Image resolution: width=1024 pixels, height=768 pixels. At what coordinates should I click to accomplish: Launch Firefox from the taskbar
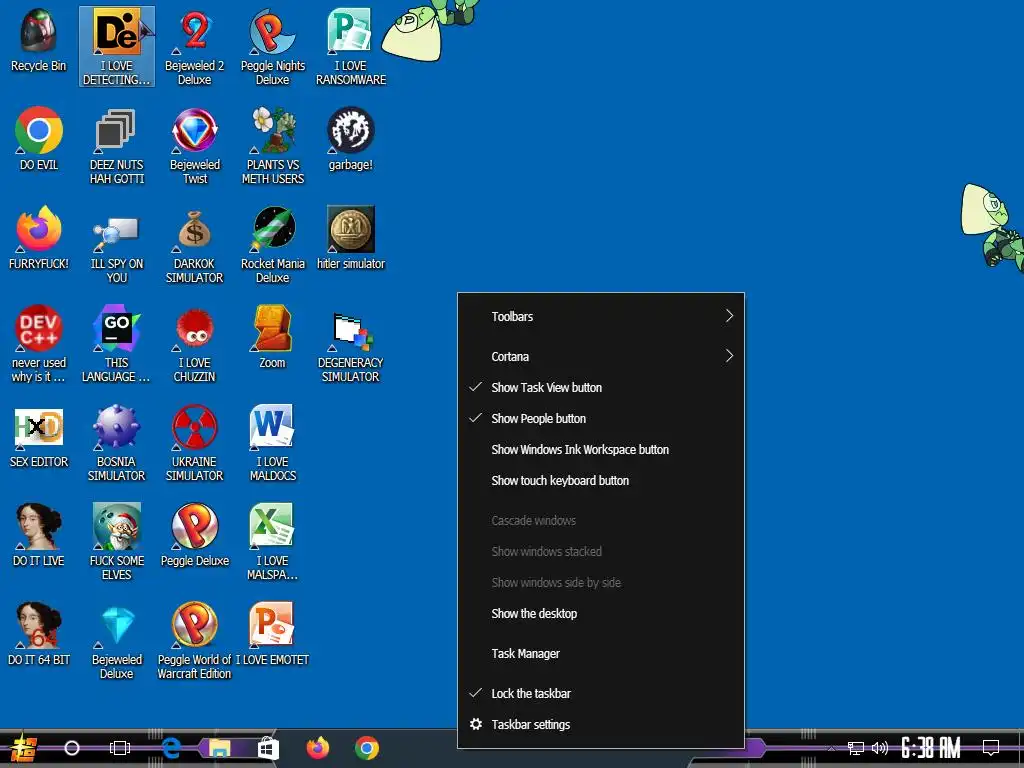click(x=318, y=748)
